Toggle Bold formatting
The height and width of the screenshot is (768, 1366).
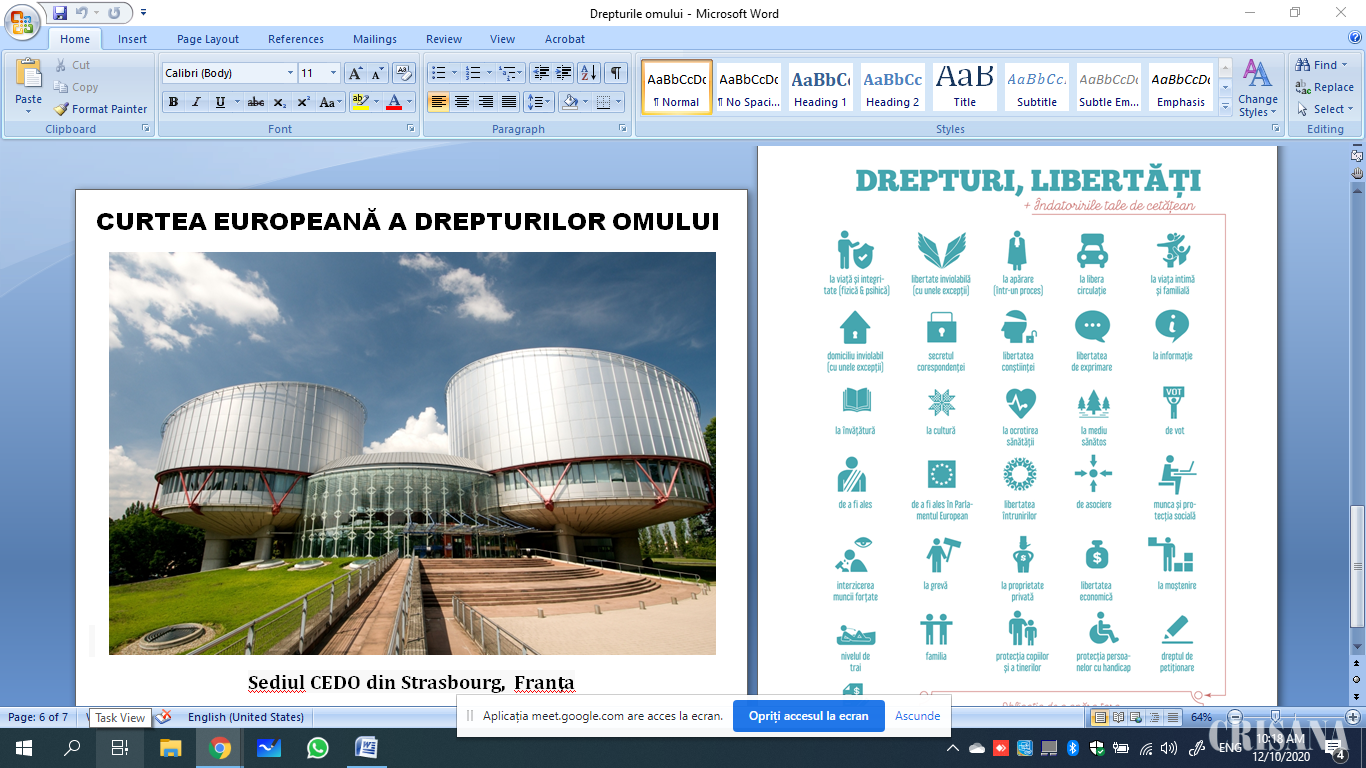(173, 102)
